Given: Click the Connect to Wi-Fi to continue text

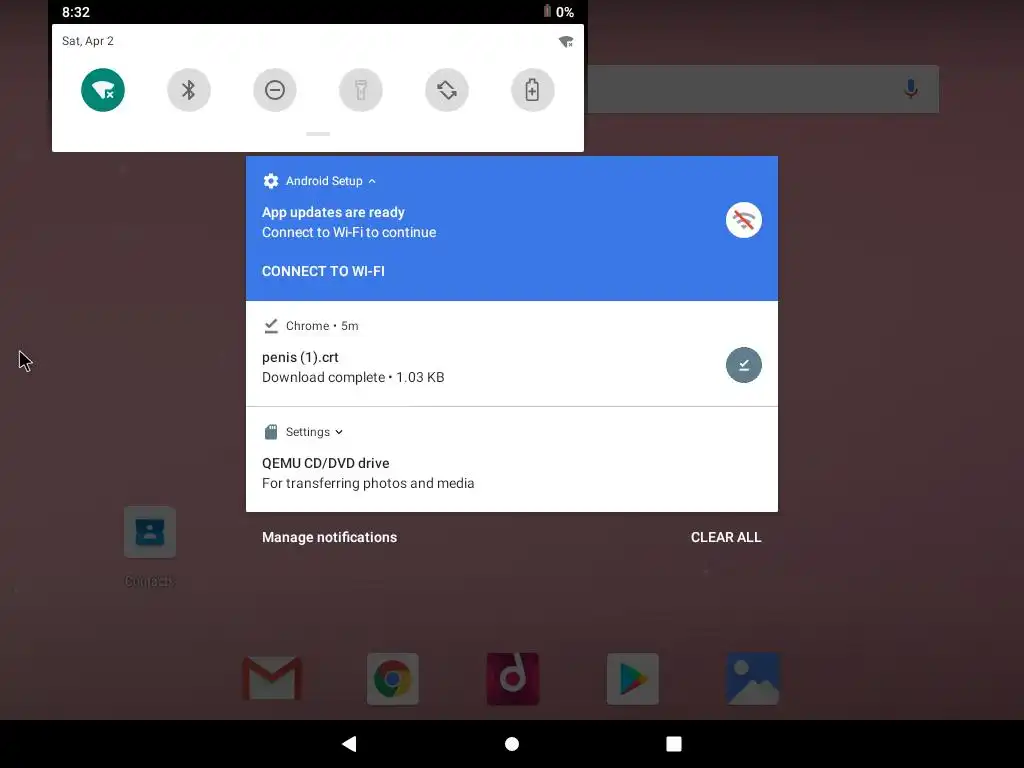Looking at the screenshot, I should click(349, 232).
